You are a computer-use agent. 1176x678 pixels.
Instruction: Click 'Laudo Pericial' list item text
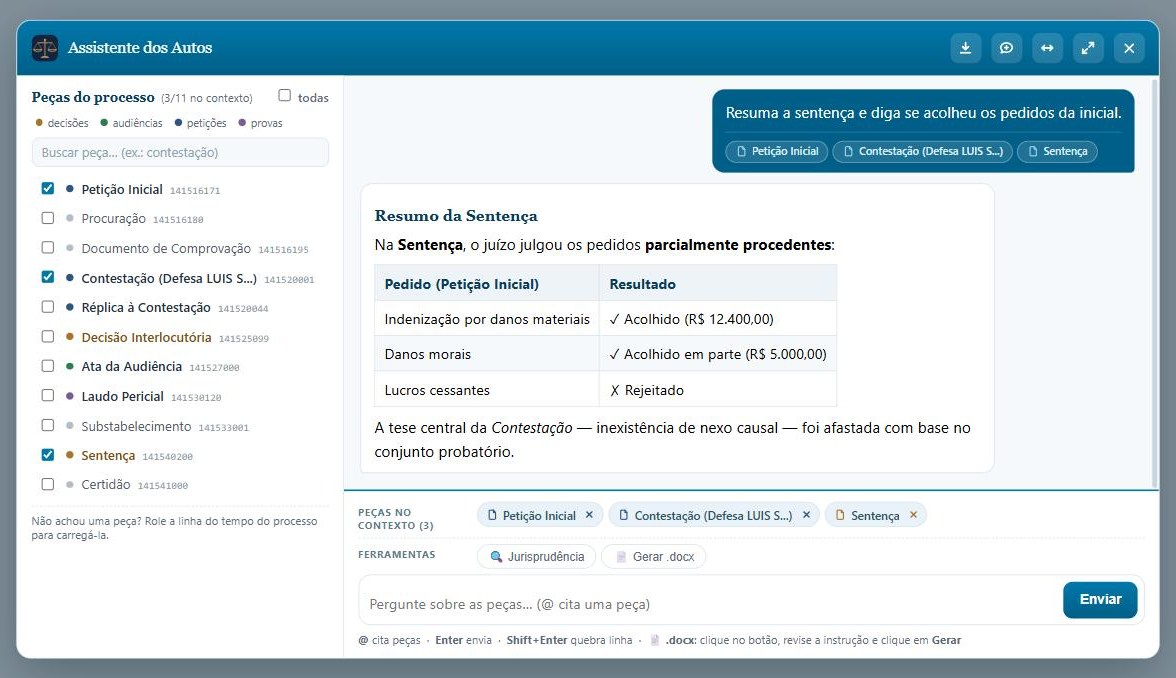tap(122, 396)
